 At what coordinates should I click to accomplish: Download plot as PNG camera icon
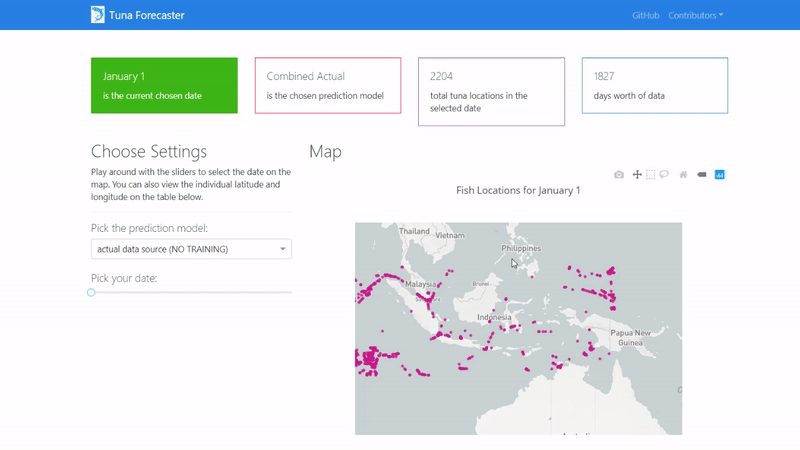[x=619, y=174]
